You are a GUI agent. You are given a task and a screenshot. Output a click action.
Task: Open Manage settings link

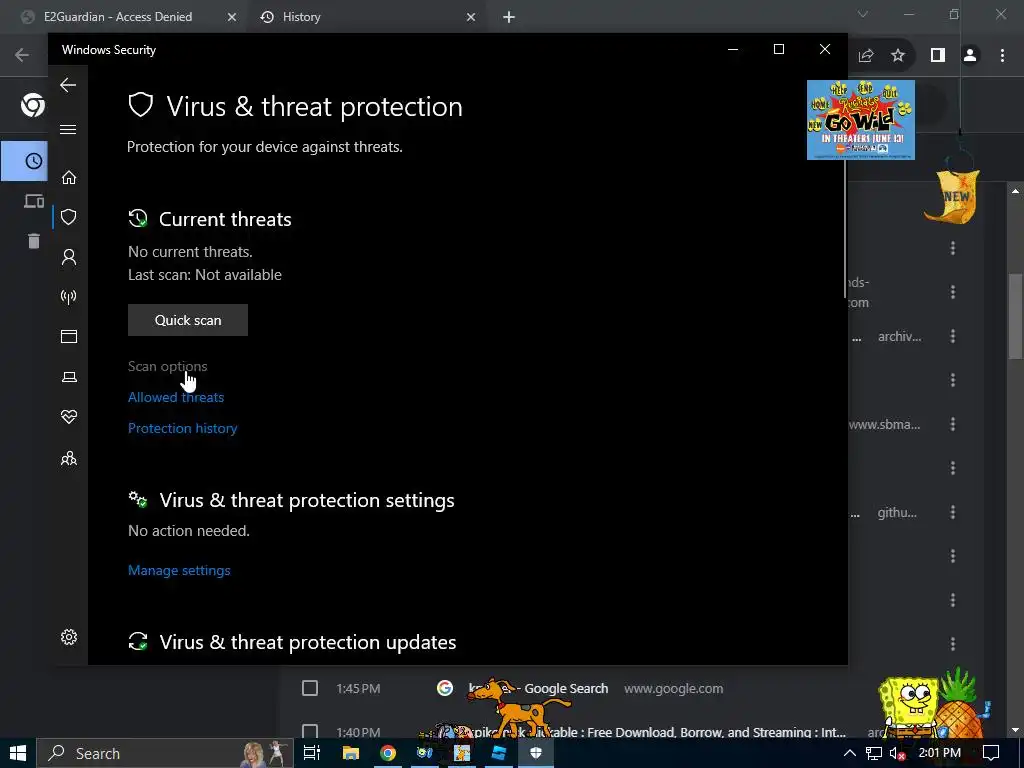[179, 570]
